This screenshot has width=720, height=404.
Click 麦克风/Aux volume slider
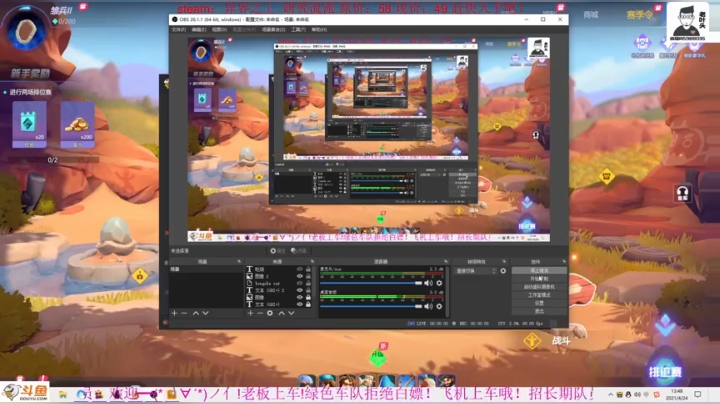371,283
